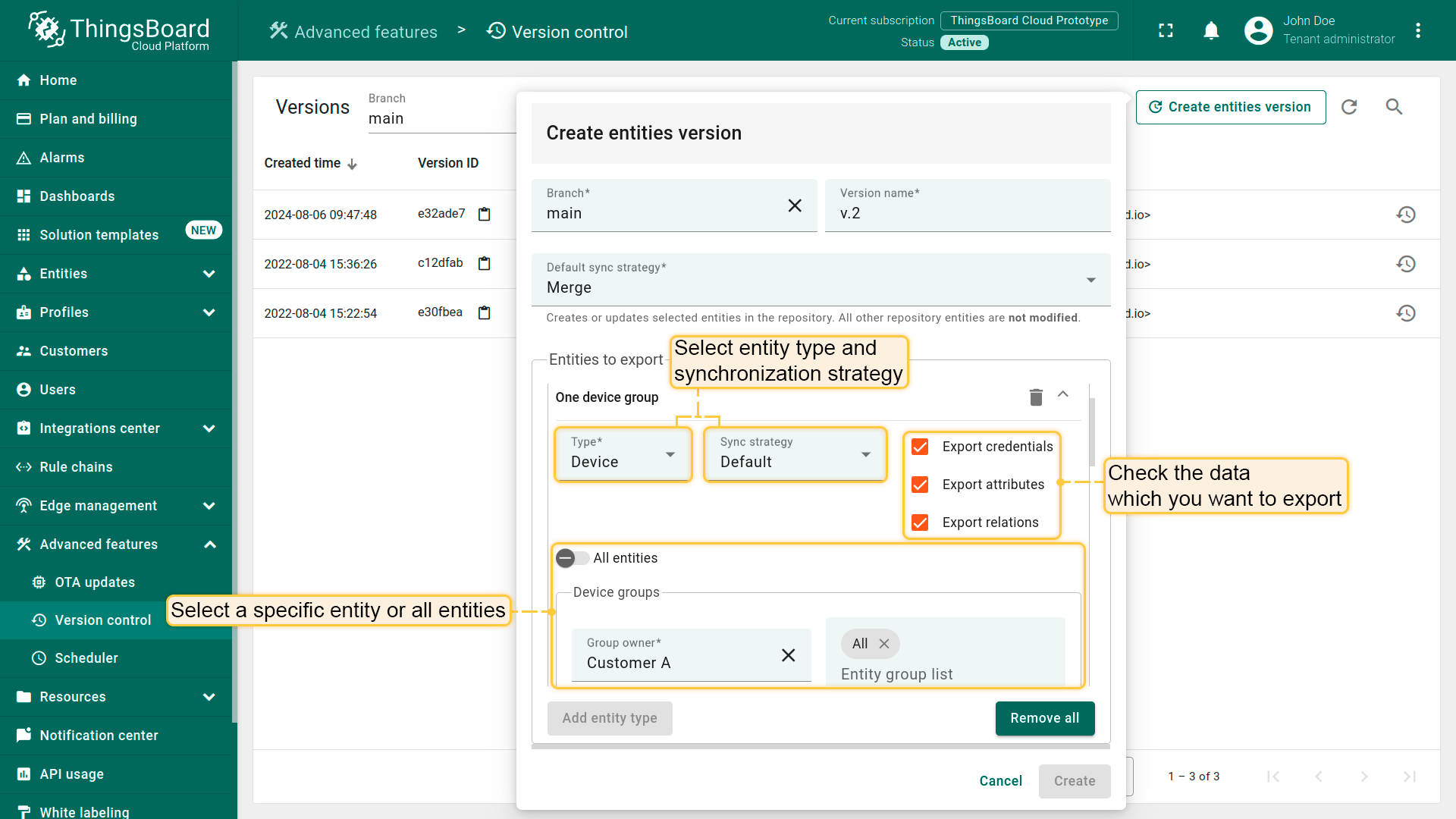The image size is (1456, 819).
Task: Open Scheduler in sidebar menu
Action: pos(86,658)
